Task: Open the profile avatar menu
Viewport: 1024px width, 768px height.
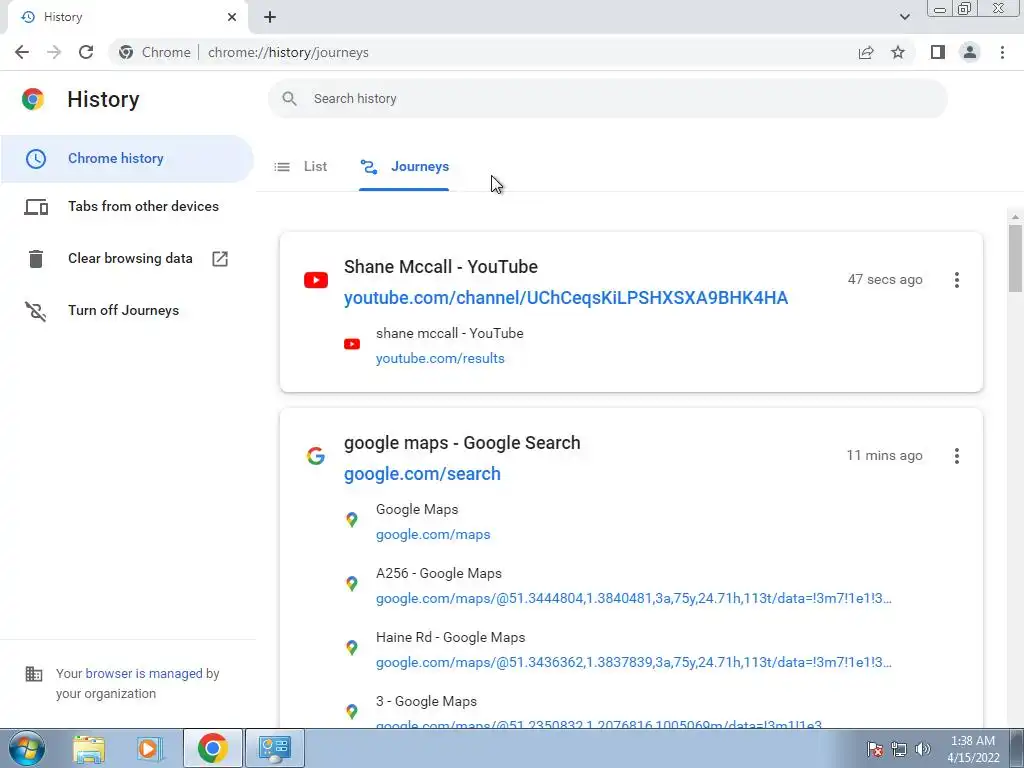Action: 970,52
